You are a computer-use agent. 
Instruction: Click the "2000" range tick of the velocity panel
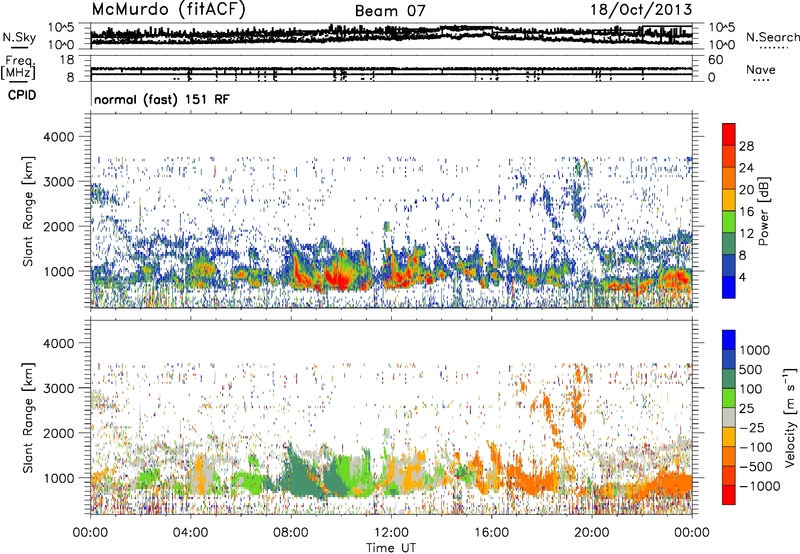click(x=61, y=433)
